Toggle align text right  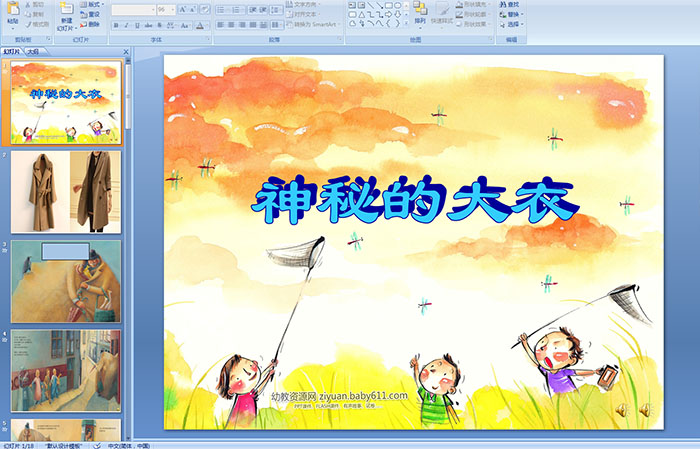coord(242,25)
